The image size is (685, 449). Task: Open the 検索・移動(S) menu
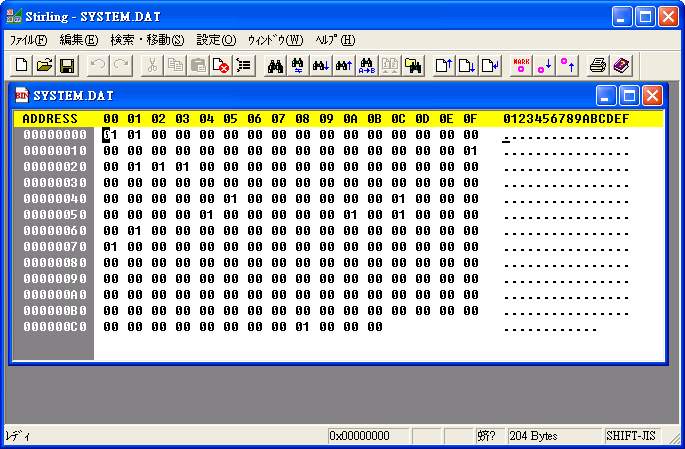[147, 40]
